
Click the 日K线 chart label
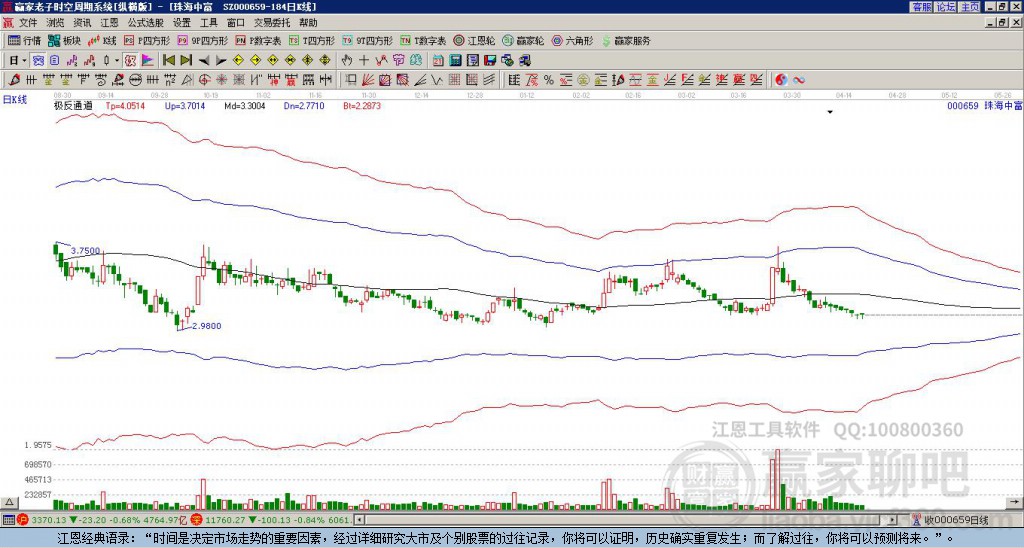[x=14, y=99]
